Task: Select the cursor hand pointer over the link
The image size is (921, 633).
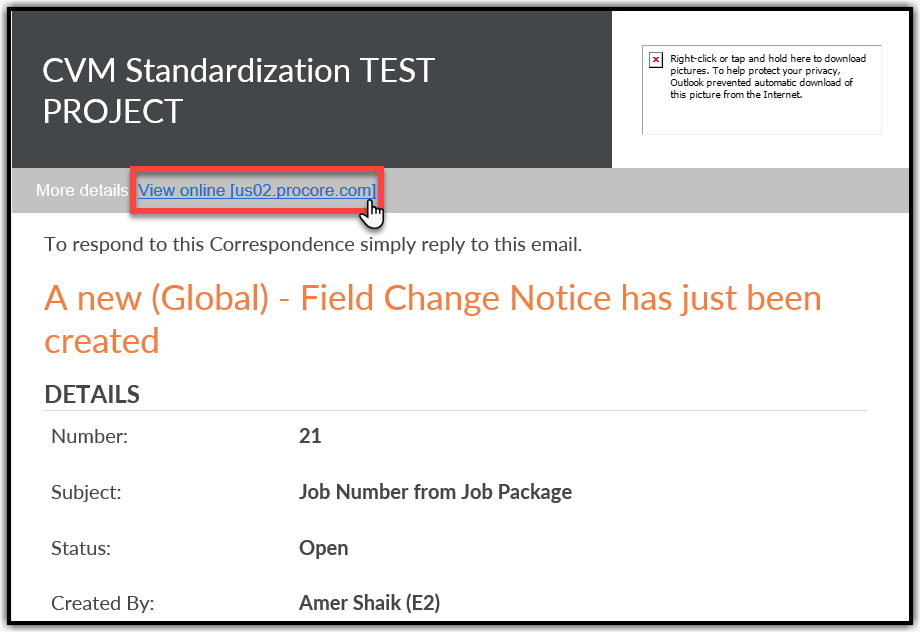Action: click(373, 212)
